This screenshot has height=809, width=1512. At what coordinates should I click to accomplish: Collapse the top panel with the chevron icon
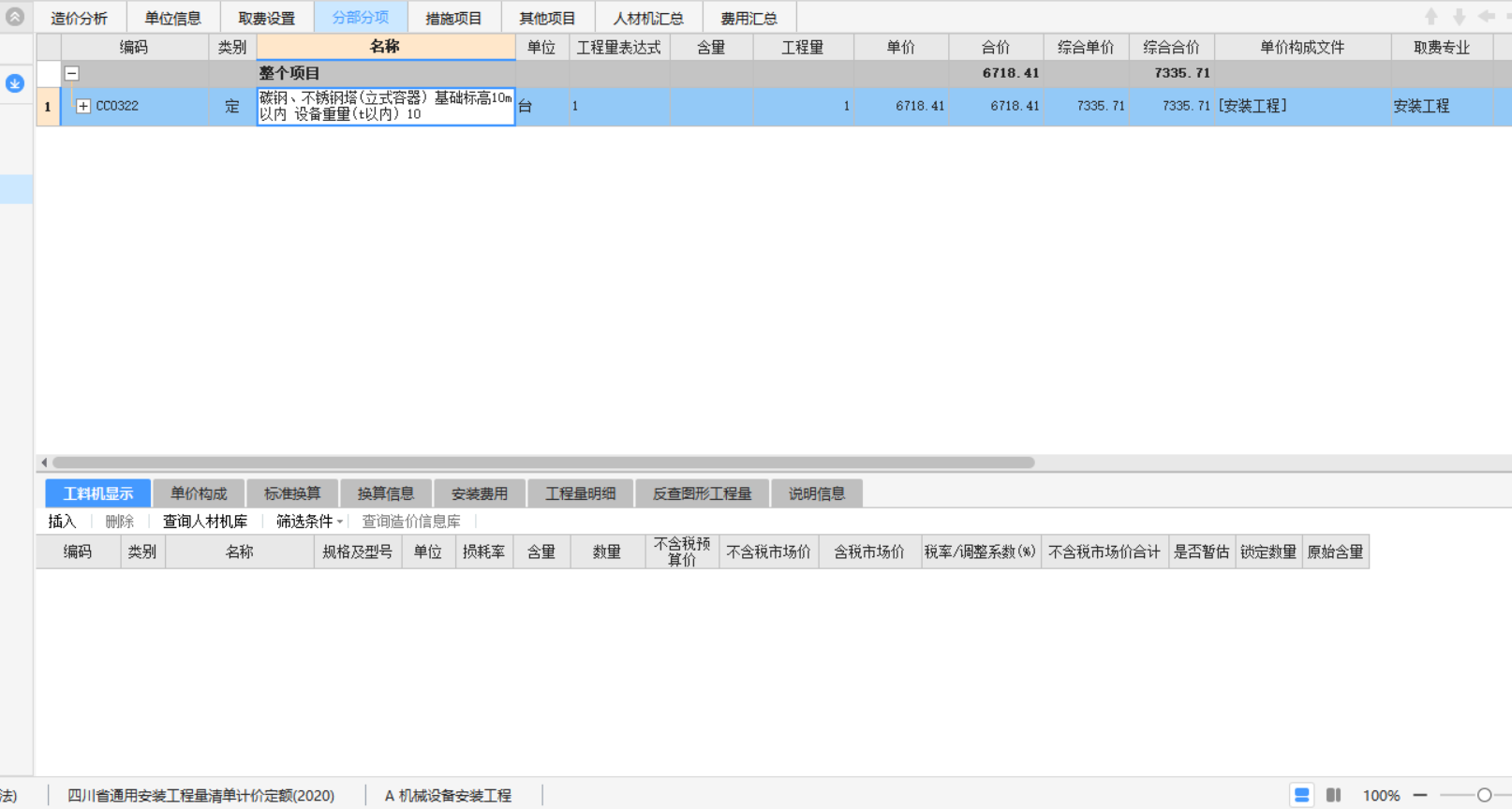tap(15, 17)
